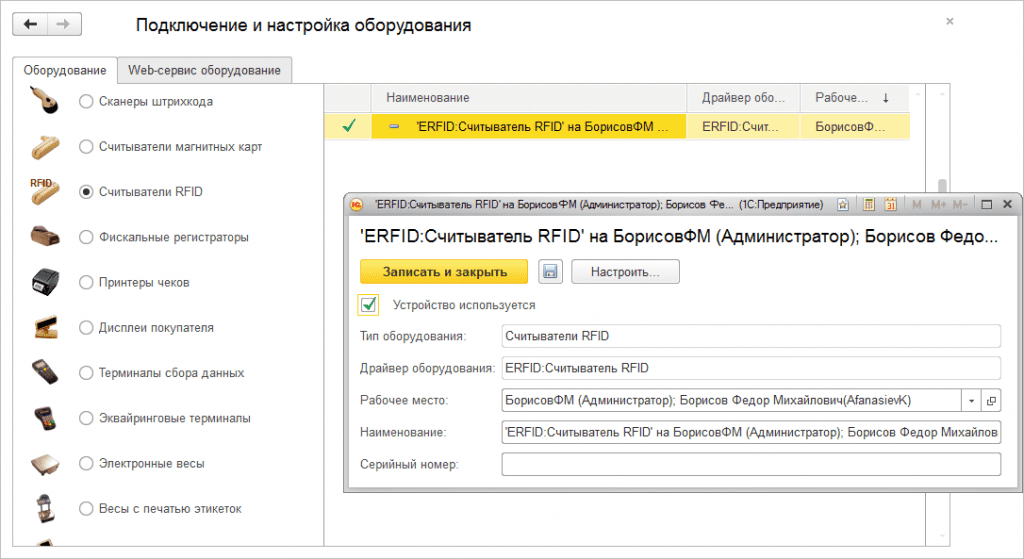Open the calculator icon in dialog title bar
Viewport: 1024px width, 559px height.
click(x=867, y=204)
